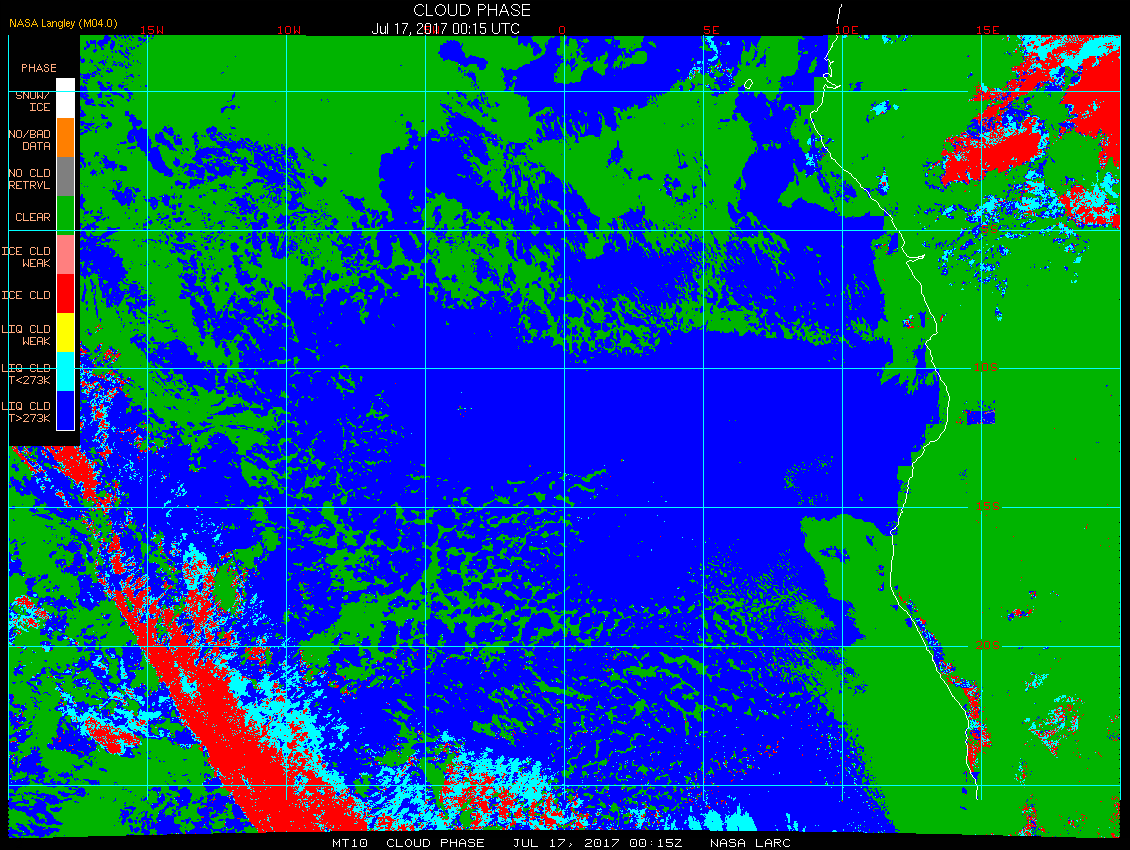Viewport: 1130px width, 850px height.
Task: Click the footer CLOUD PHASE caption
Action: 435,843
